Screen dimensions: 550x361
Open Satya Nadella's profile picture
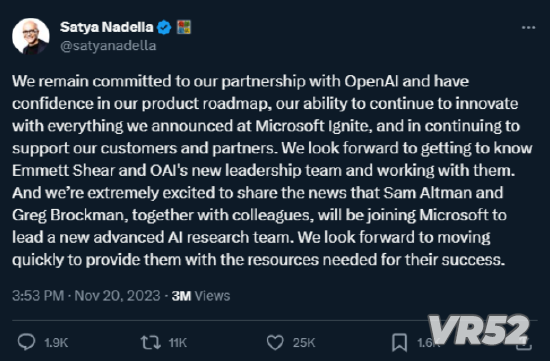[x=31, y=36]
